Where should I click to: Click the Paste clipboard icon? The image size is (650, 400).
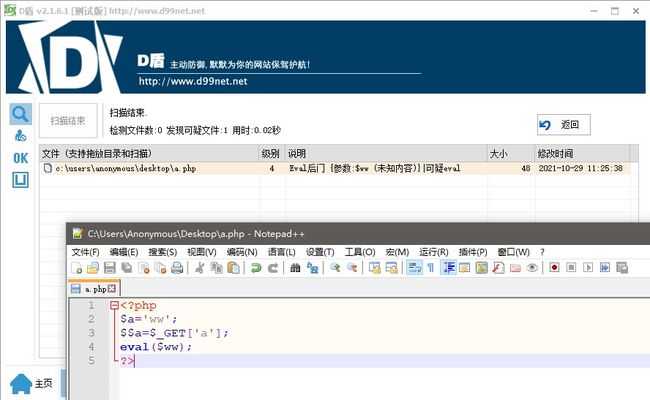233,268
